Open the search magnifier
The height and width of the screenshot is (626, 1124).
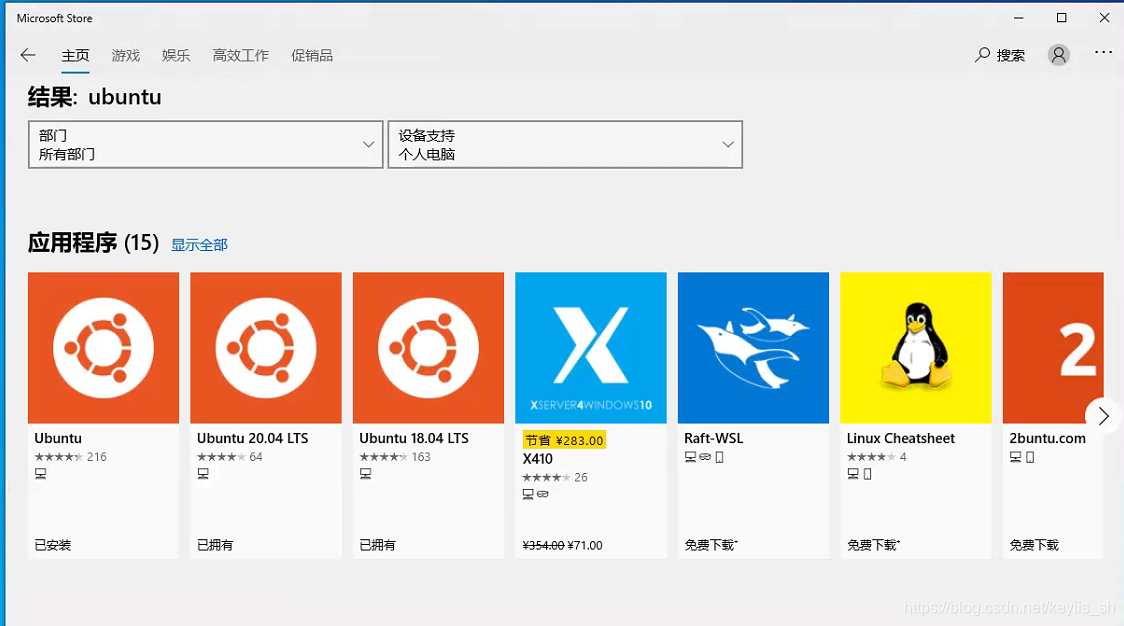pyautogui.click(x=982, y=55)
